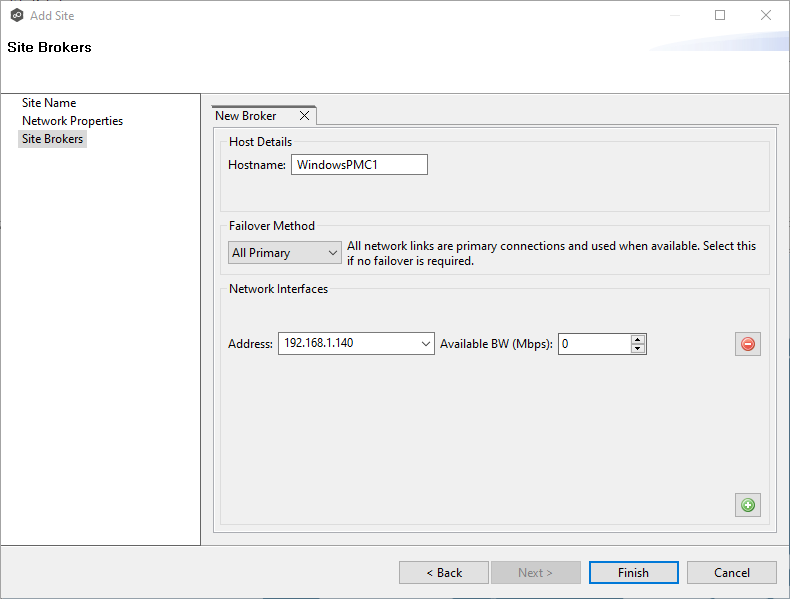Decrease Available BW with down arrow
This screenshot has height=599, width=790.
(638, 349)
